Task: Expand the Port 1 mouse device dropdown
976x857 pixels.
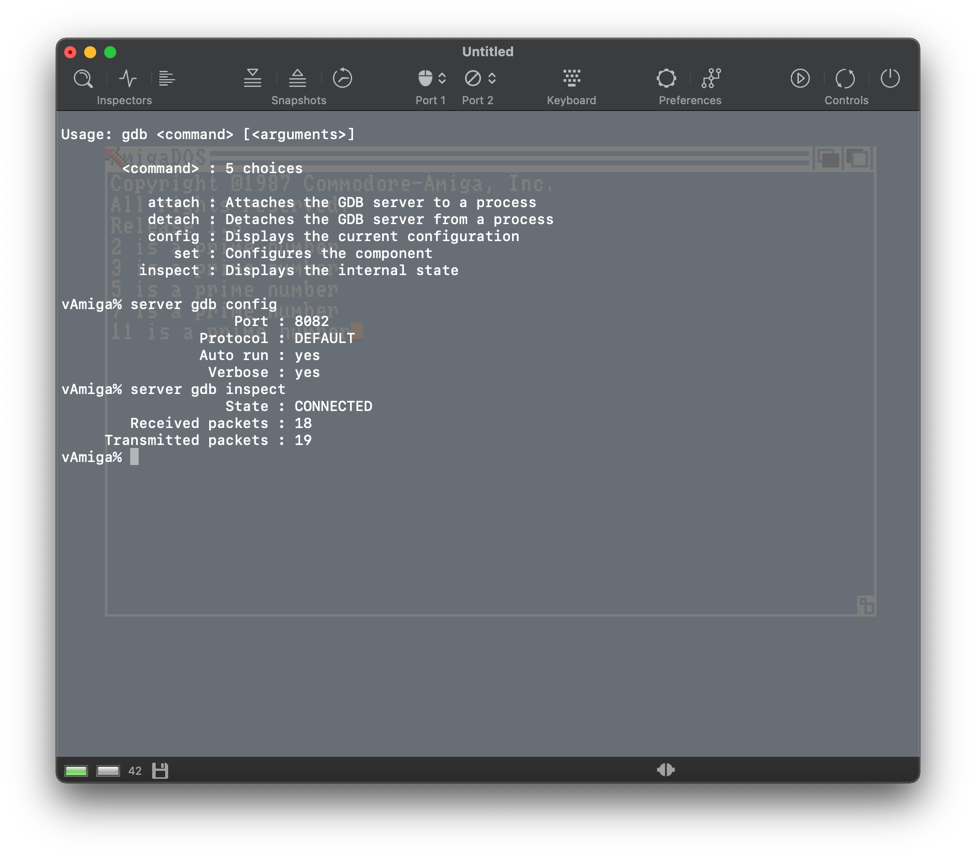Action: (x=431, y=78)
